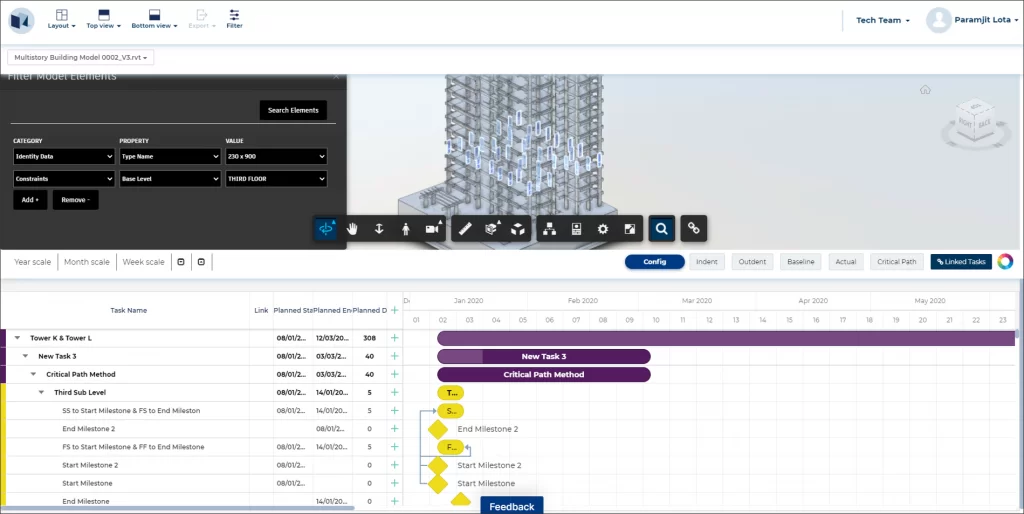This screenshot has width=1024, height=514.
Task: Toggle the Critical Path view
Action: [x=896, y=262]
